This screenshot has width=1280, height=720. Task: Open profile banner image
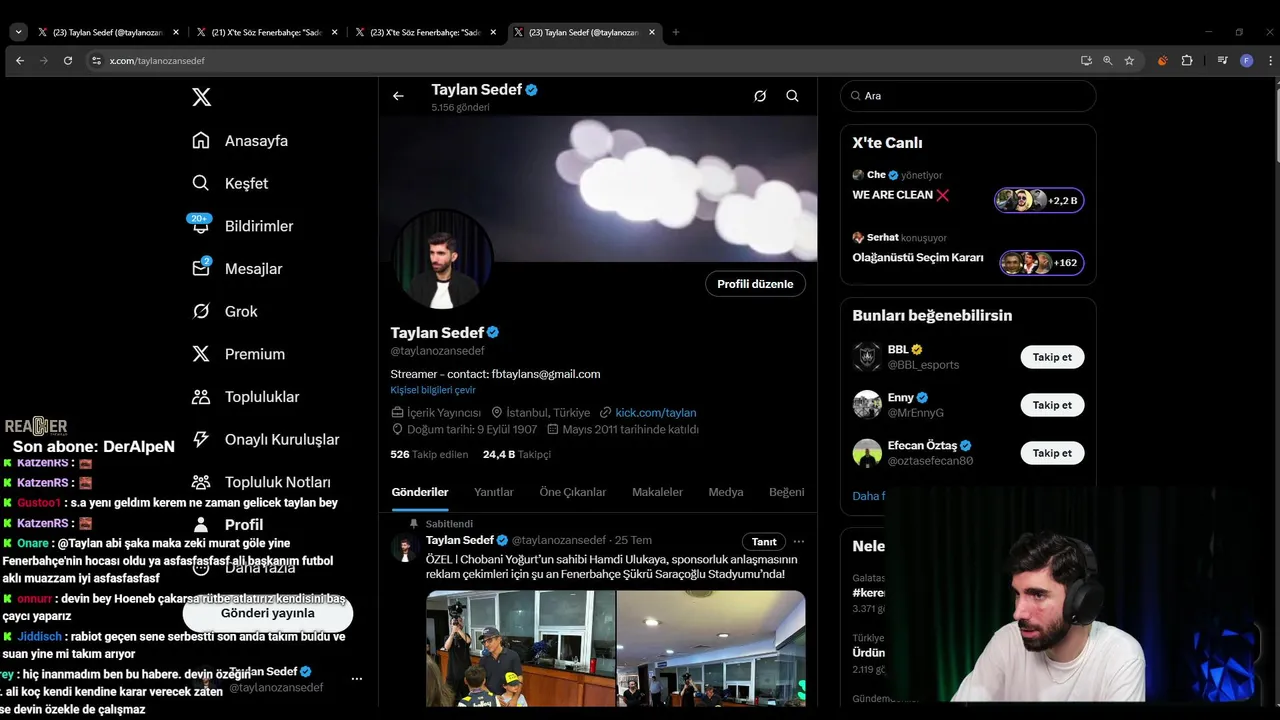click(x=598, y=188)
